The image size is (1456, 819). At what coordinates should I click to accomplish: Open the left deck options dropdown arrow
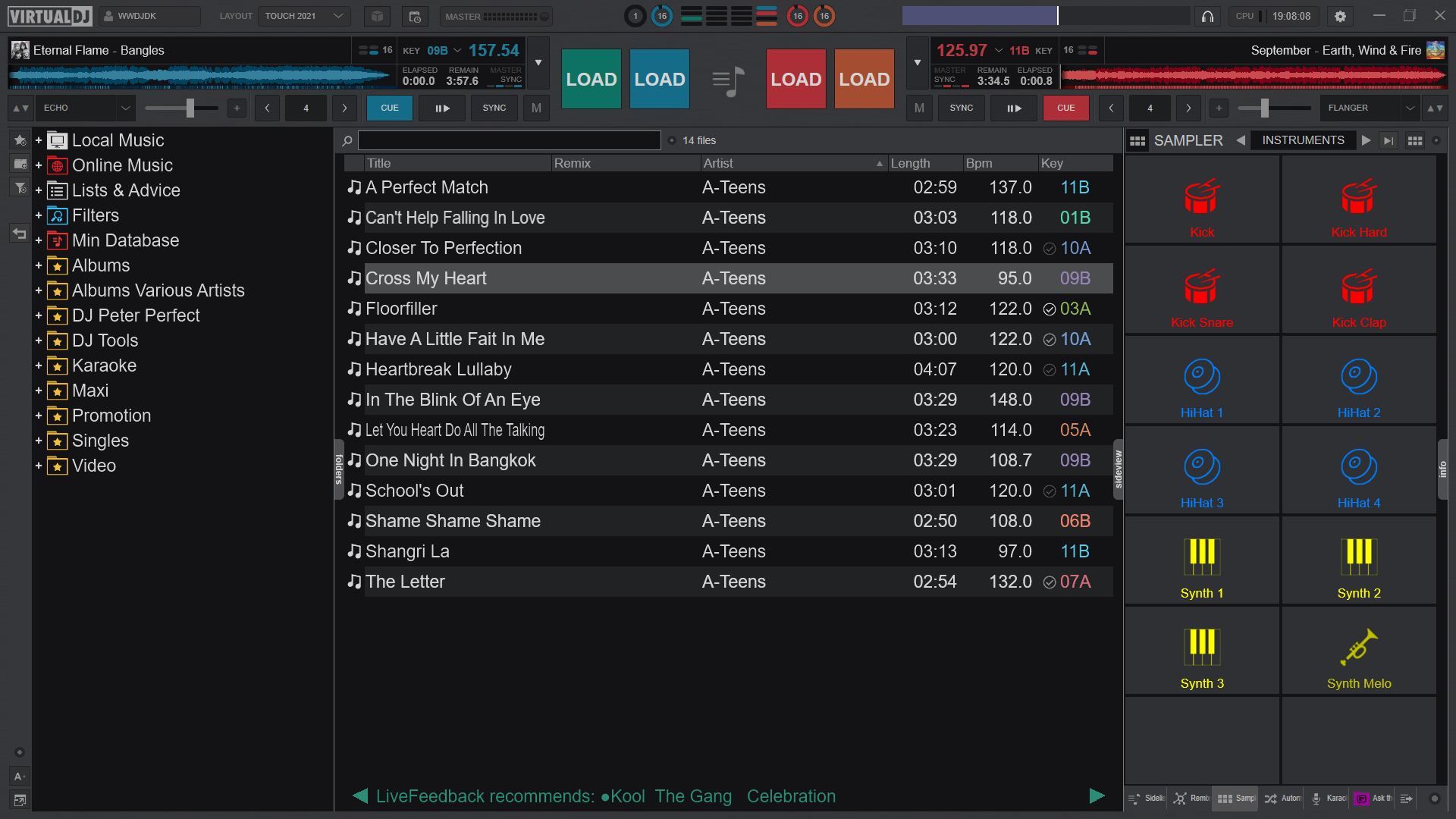pos(538,63)
